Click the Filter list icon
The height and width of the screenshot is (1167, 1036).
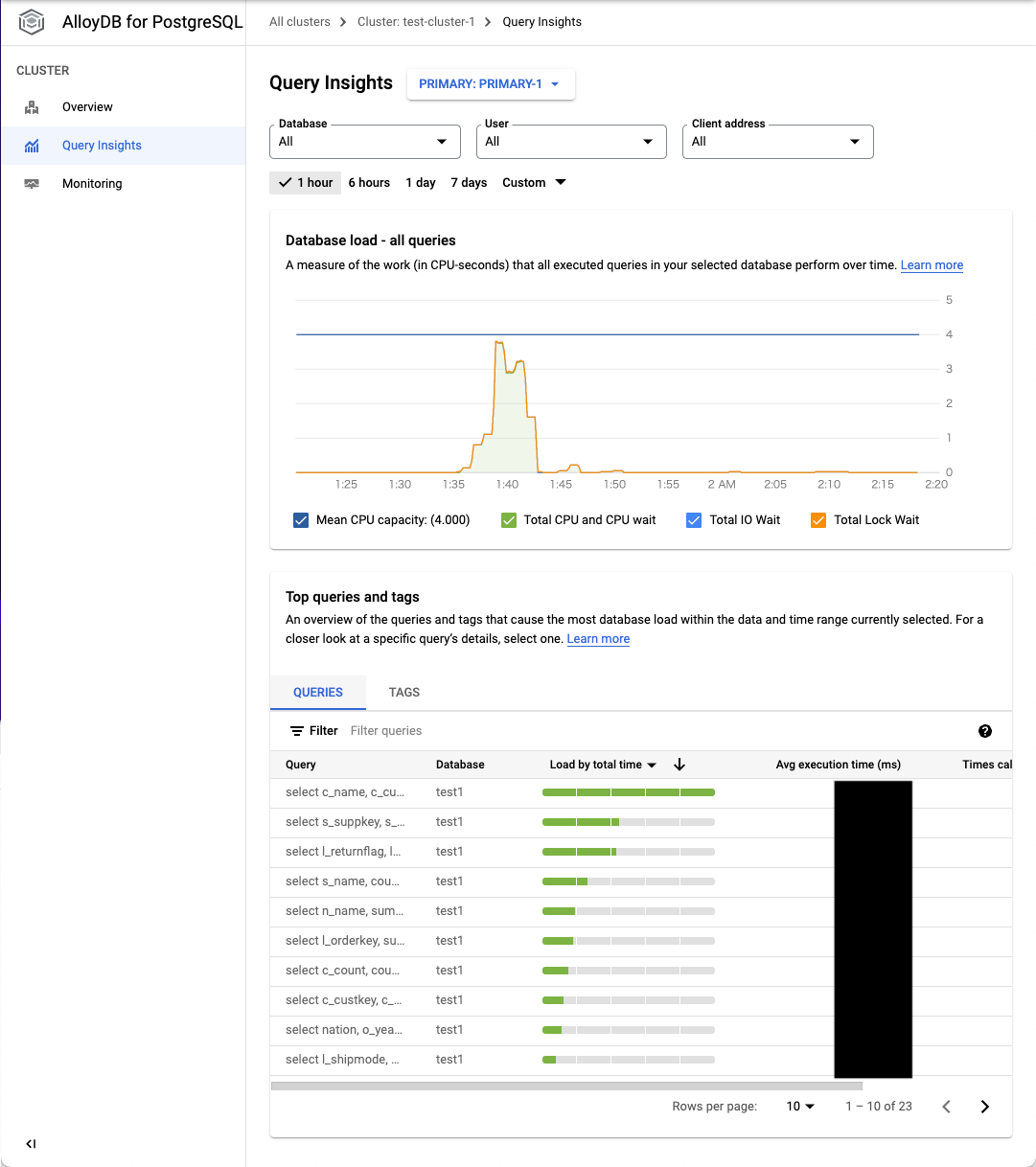tap(297, 731)
